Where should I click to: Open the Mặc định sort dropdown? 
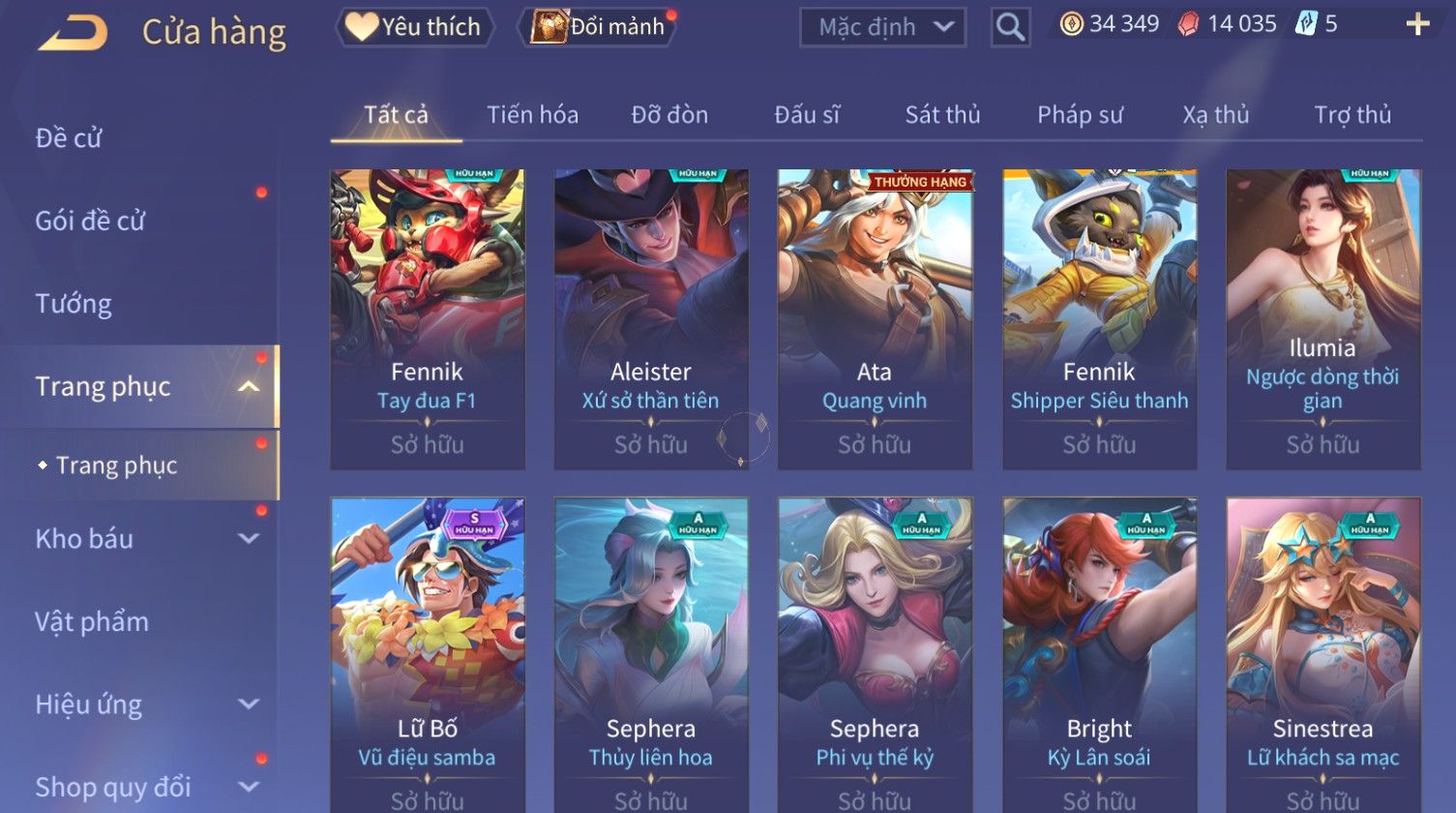point(882,27)
